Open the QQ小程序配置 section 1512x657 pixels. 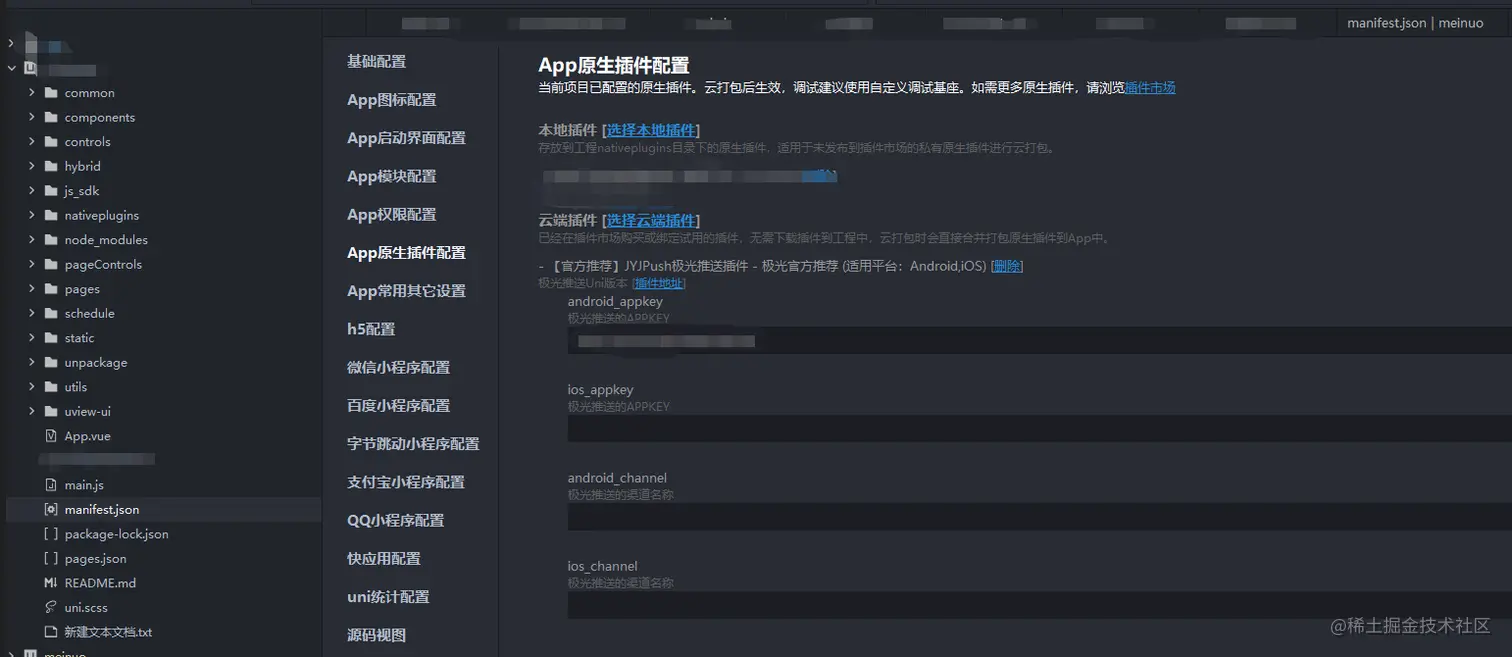click(x=396, y=521)
